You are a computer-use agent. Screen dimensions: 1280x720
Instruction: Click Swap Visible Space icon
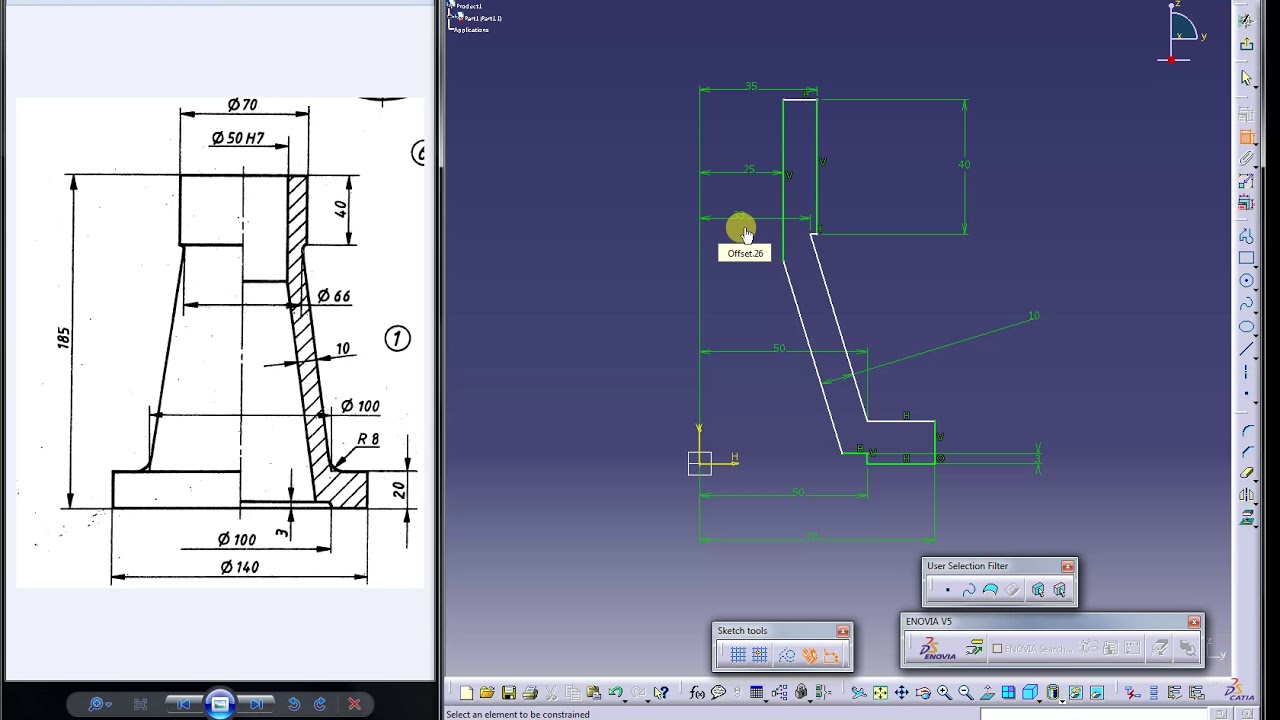pos(1097,692)
